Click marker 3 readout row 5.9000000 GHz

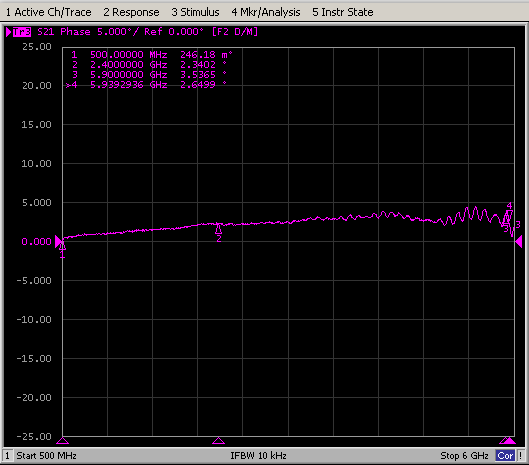(149, 75)
